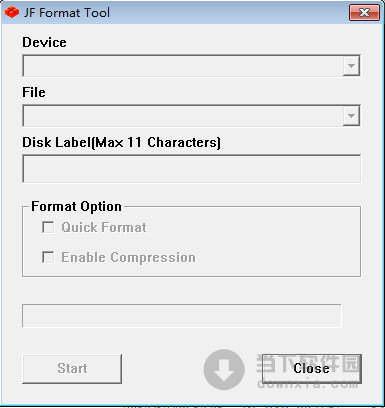Click the Device label text
This screenshot has width=385, height=408.
pos(44,42)
